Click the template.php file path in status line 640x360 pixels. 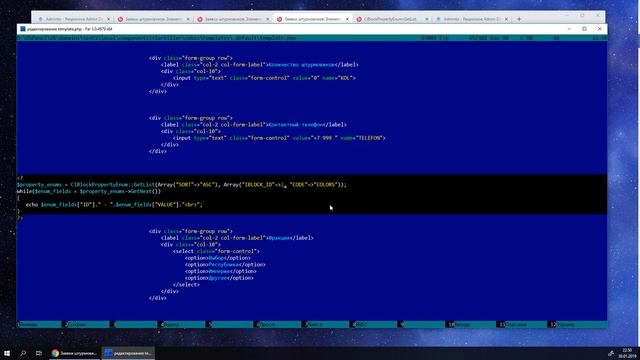pyautogui.click(x=157, y=38)
